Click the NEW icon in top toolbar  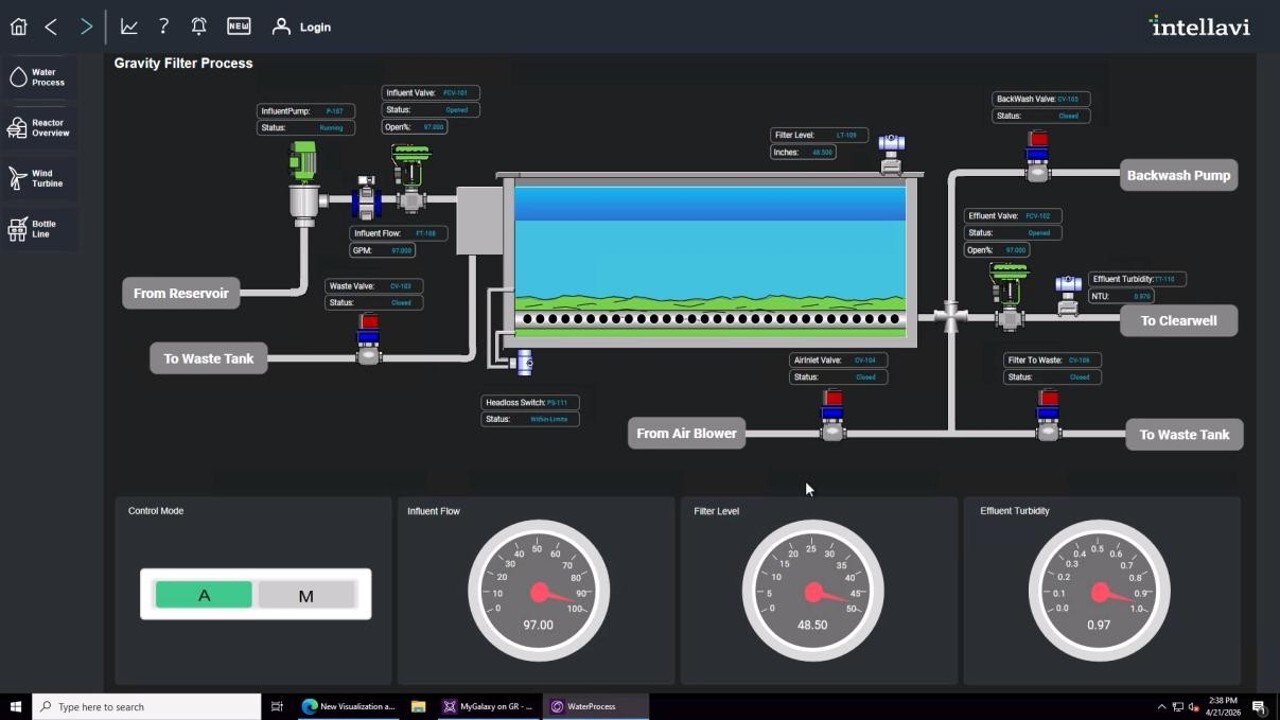[238, 27]
